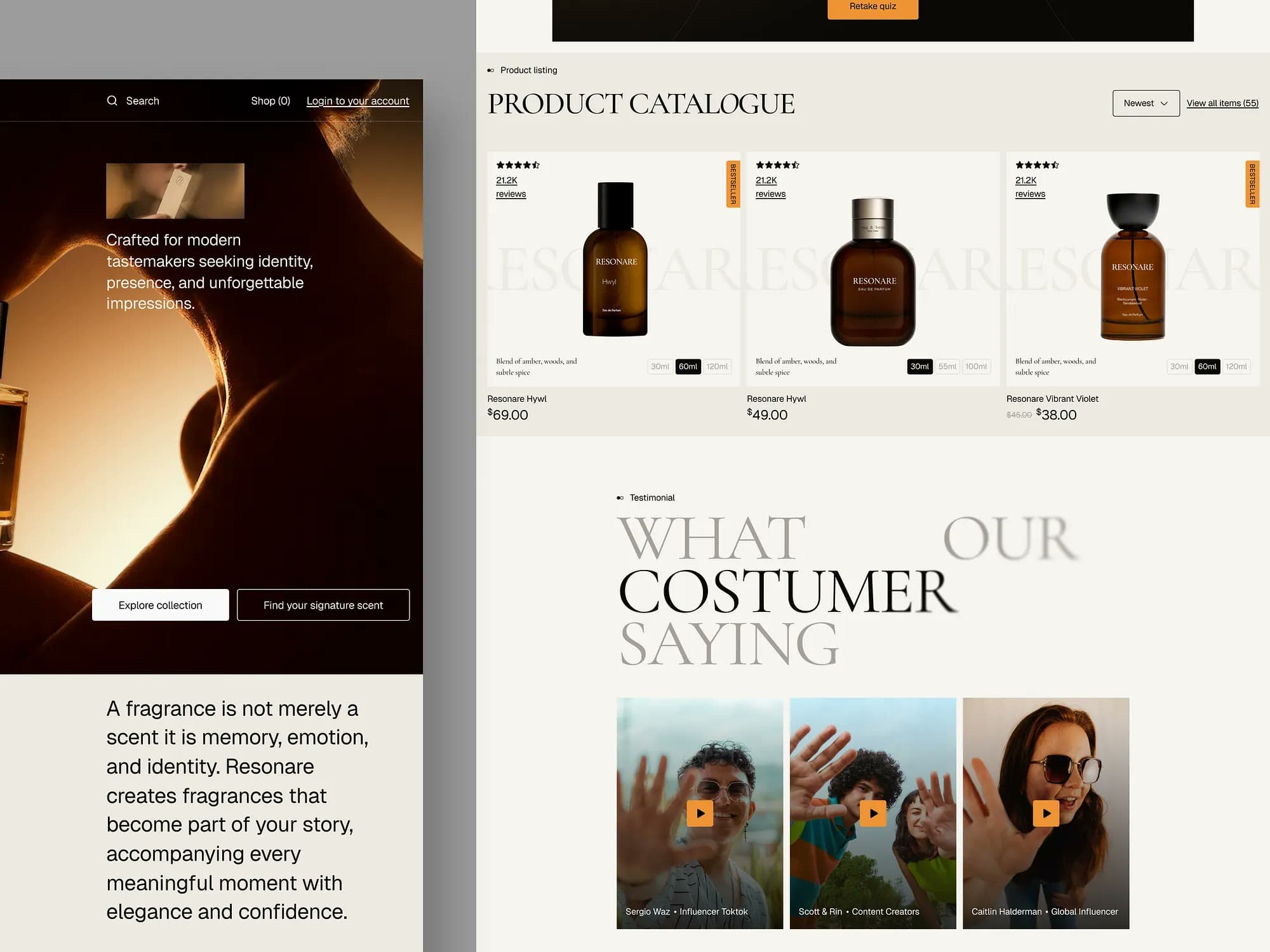Click Bestseller badge on Vibrant Violet product

(x=1252, y=184)
